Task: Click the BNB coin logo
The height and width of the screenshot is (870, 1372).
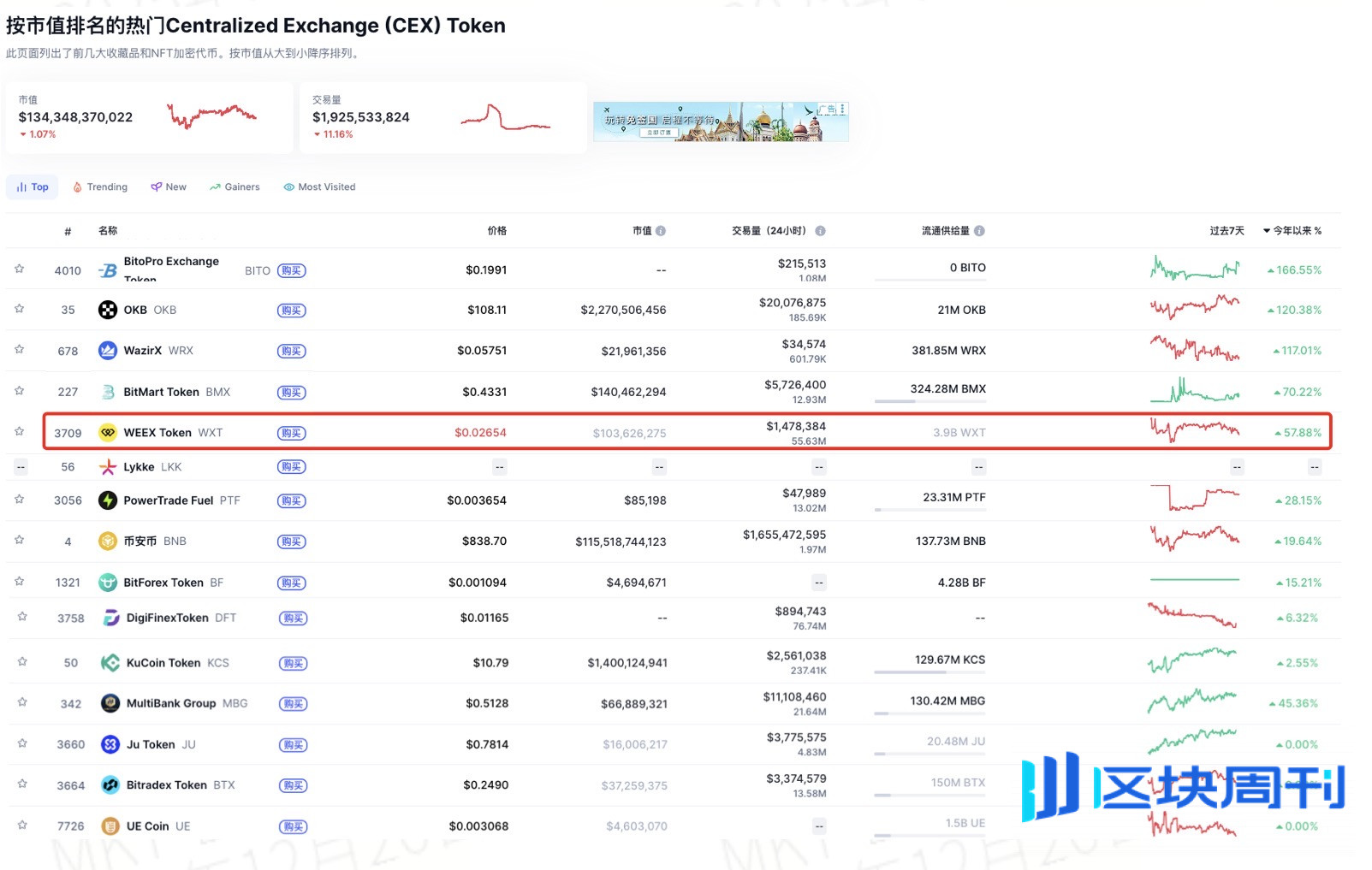Action: pyautogui.click(x=108, y=542)
